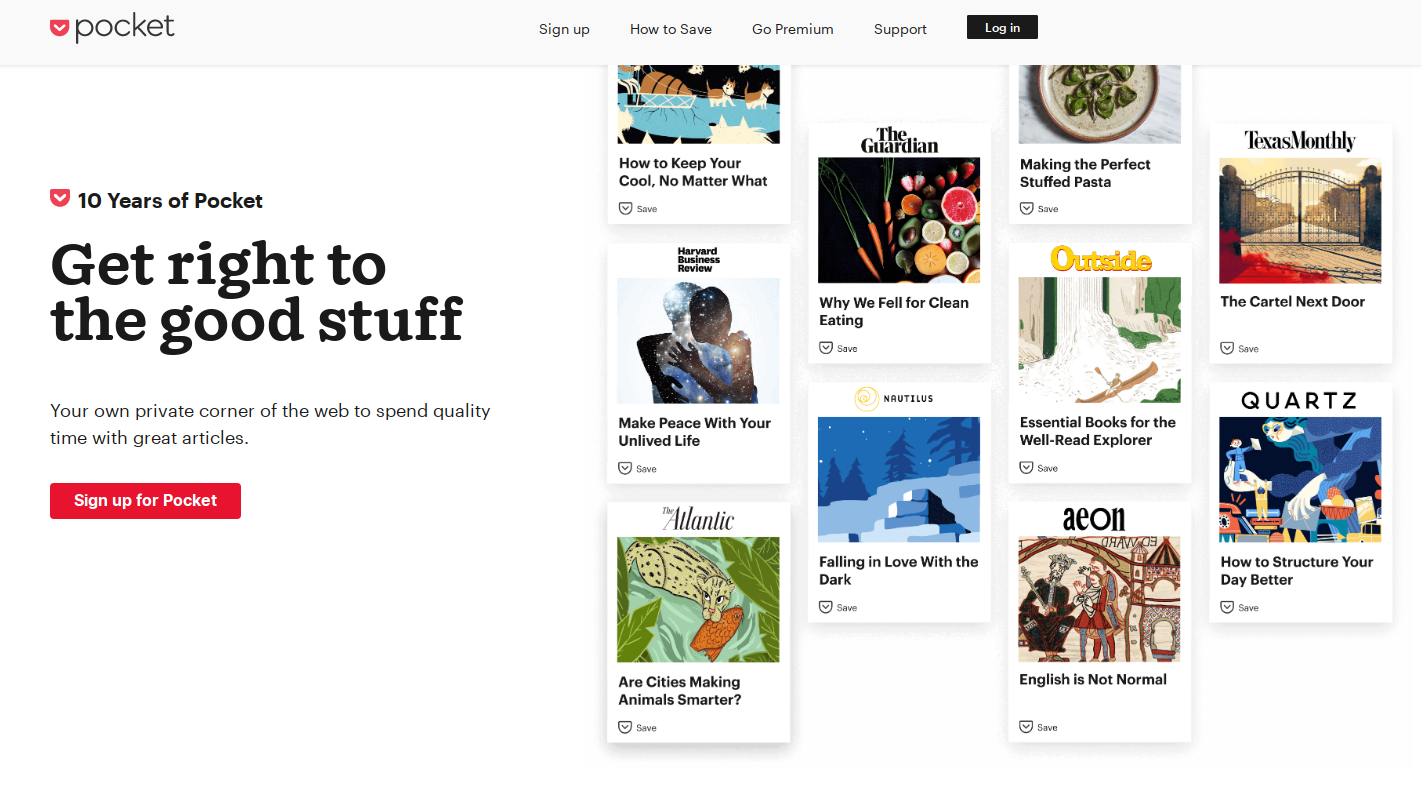
Task: Open Sign up in top navigation
Action: (564, 29)
